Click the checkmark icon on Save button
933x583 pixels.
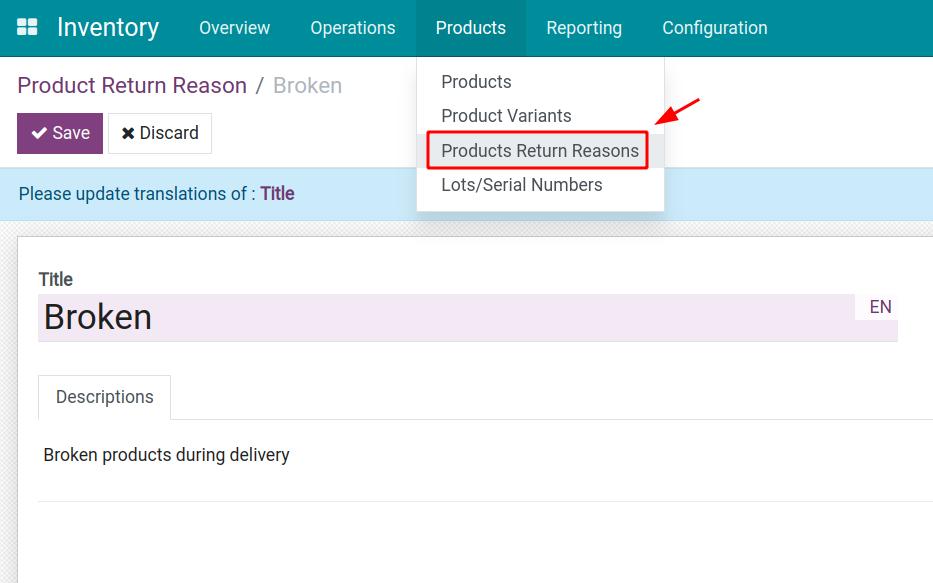[x=41, y=132]
